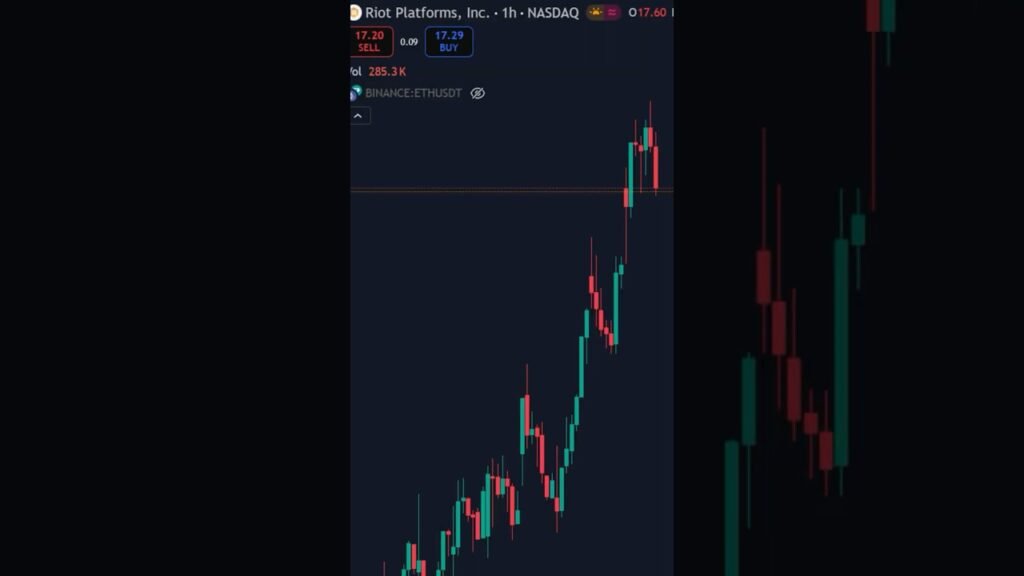Select the latest red candle at chart top
The image size is (1024, 576).
(x=656, y=167)
